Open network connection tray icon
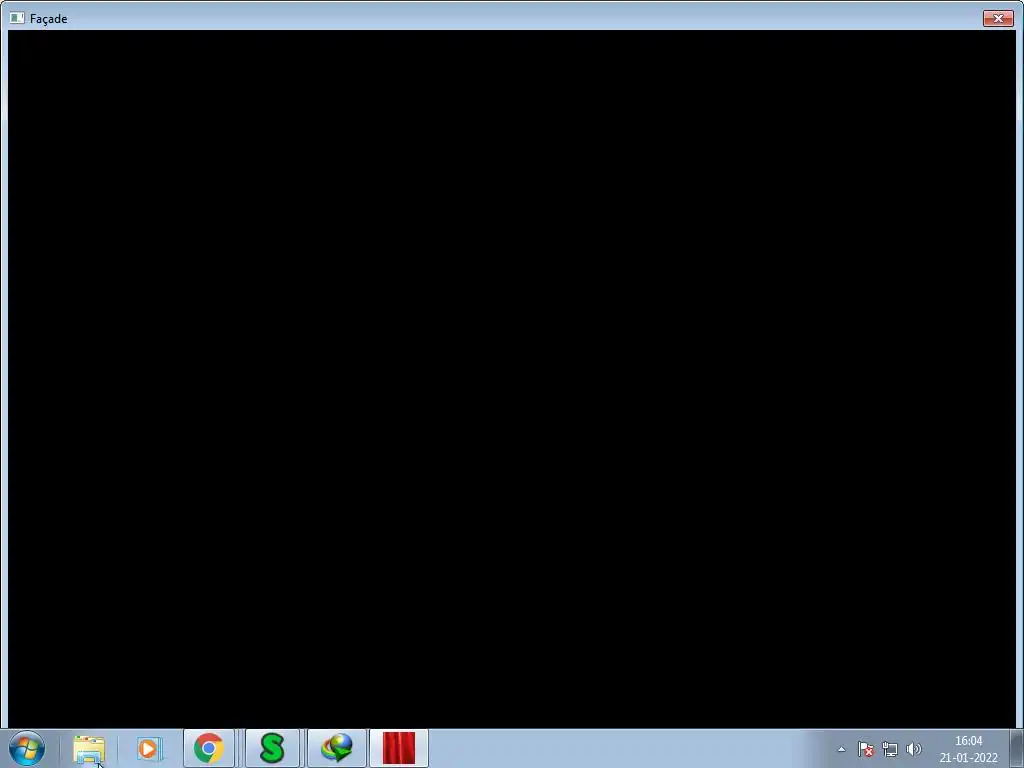This screenshot has height=768, width=1024. (889, 749)
